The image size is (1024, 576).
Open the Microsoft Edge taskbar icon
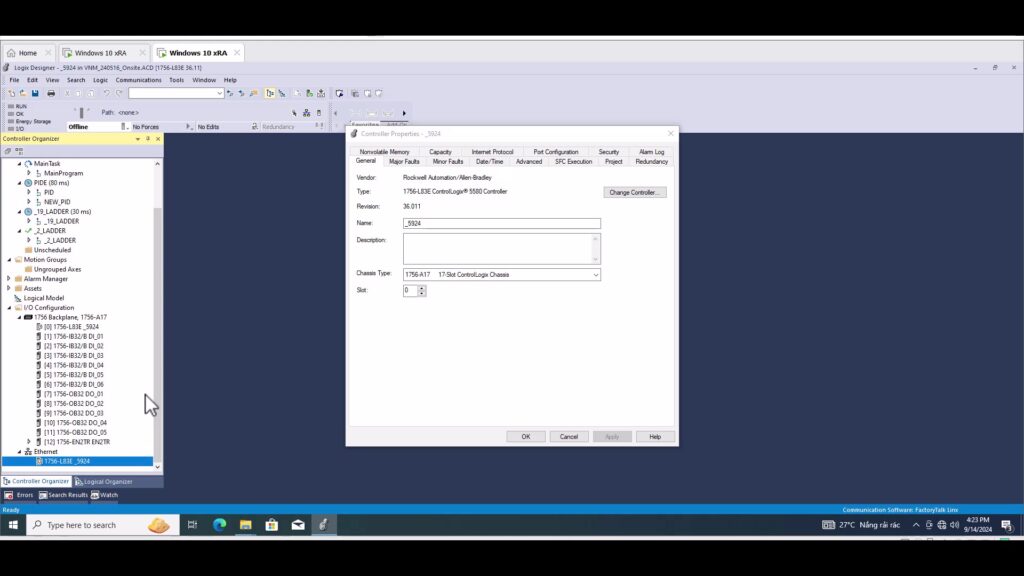tap(220, 525)
